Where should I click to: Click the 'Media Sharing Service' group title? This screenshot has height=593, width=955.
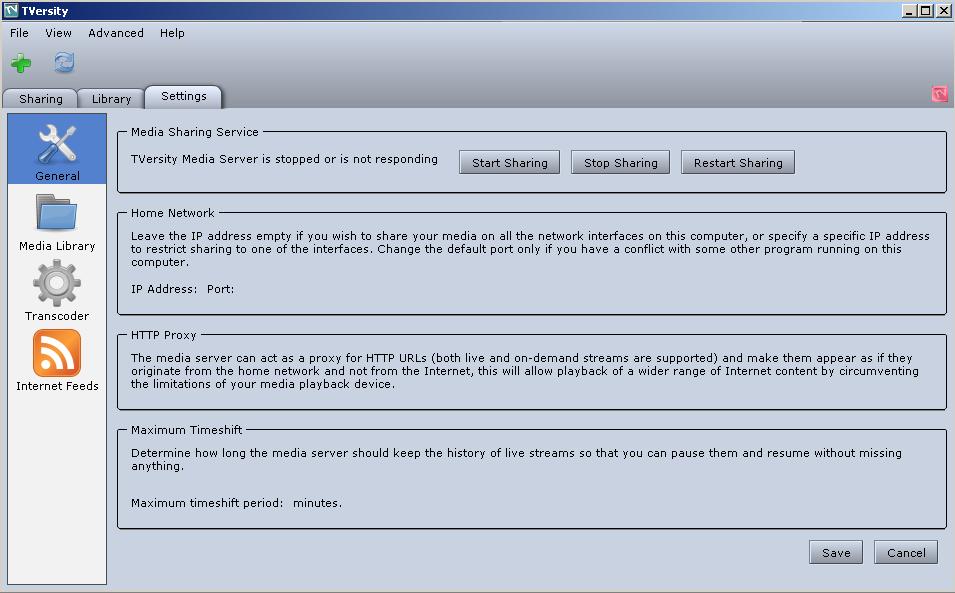coord(194,132)
